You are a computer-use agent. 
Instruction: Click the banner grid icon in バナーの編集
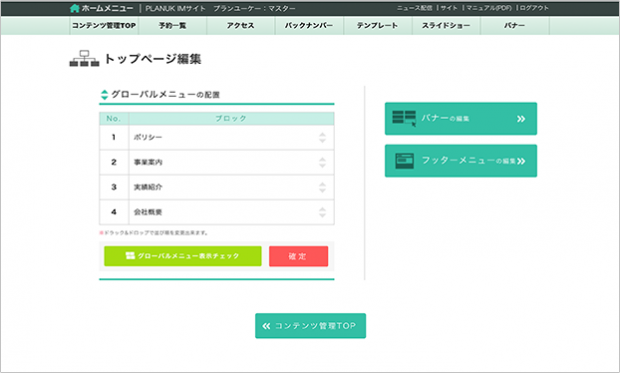[x=404, y=118]
